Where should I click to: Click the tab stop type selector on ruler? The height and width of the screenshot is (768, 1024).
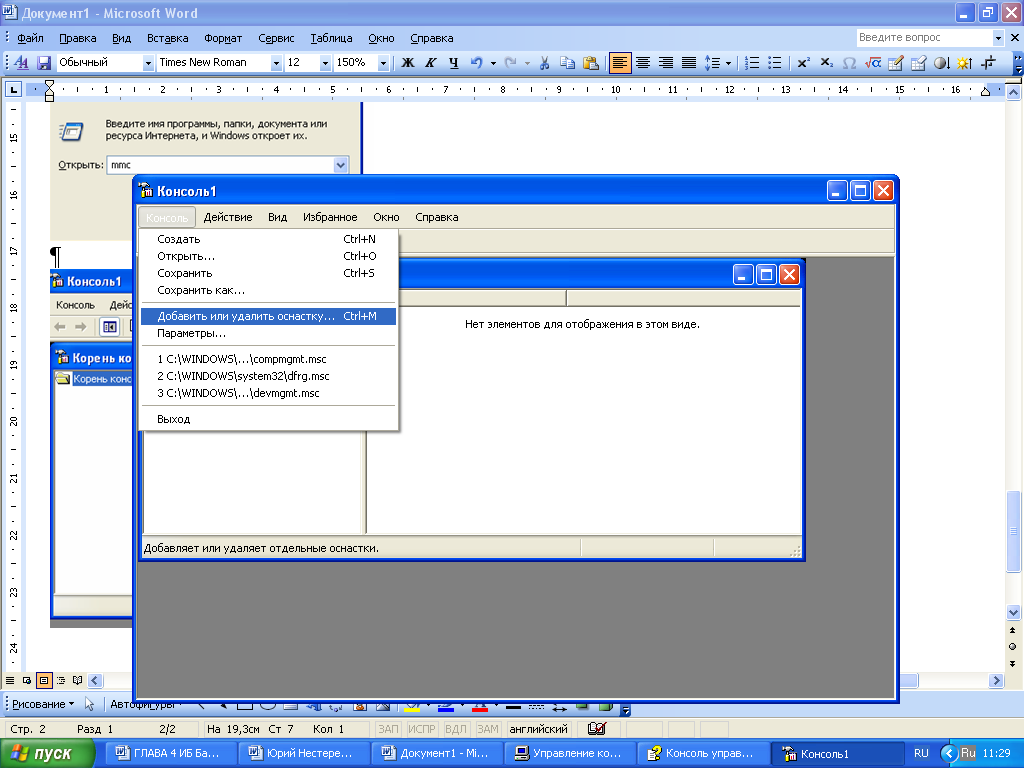tap(13, 89)
